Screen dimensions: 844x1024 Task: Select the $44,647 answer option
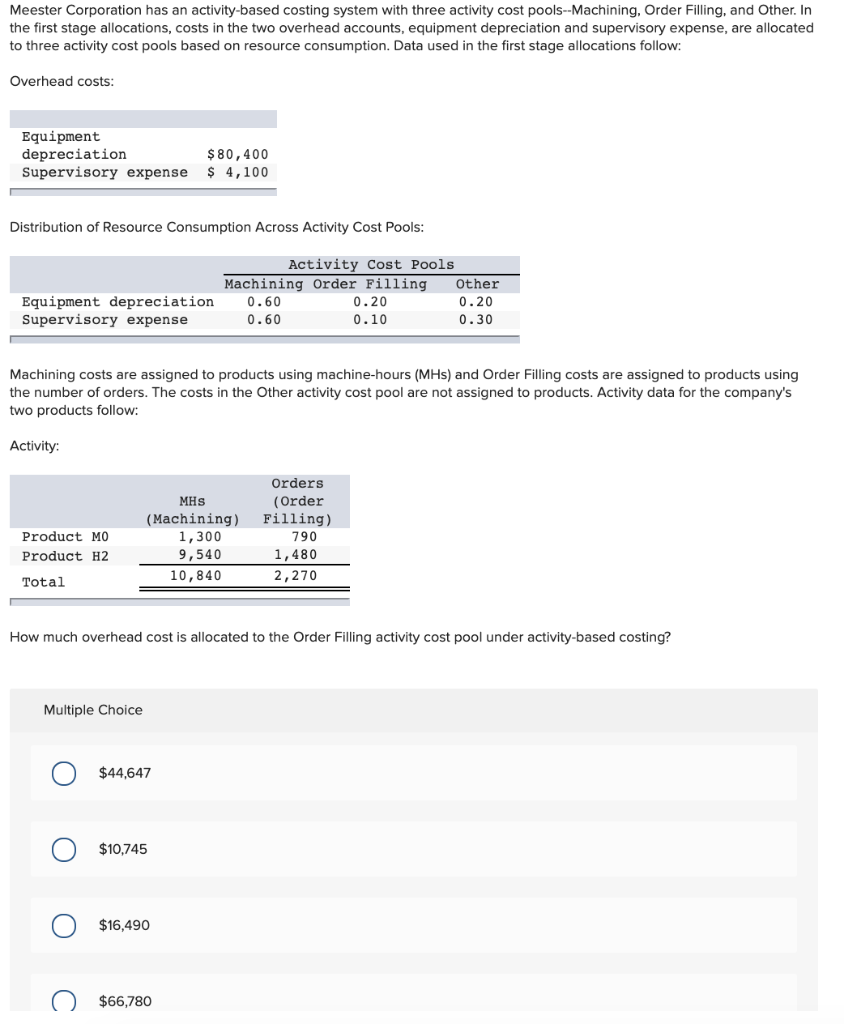(x=63, y=773)
